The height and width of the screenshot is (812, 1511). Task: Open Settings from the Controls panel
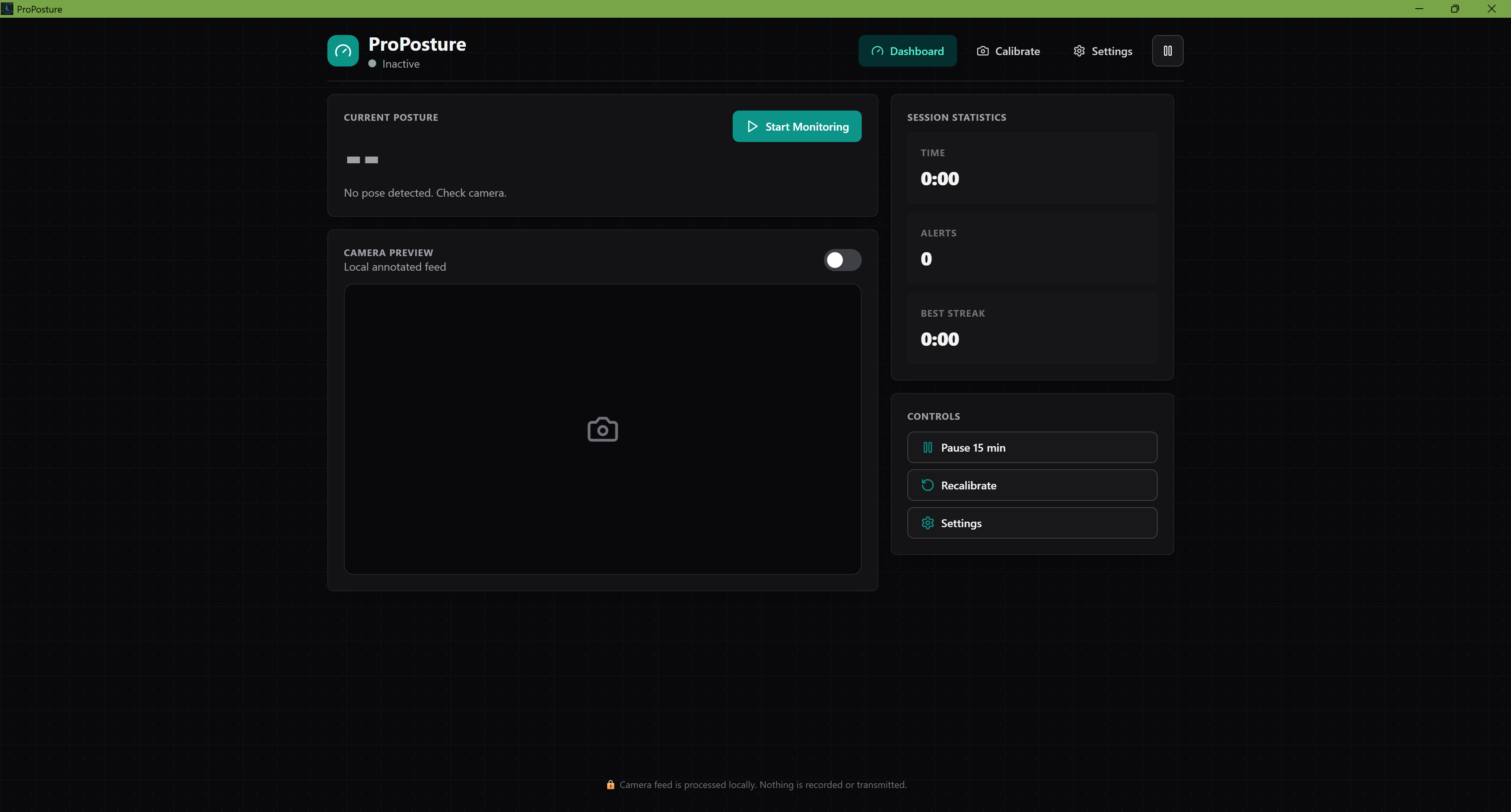tap(1032, 523)
